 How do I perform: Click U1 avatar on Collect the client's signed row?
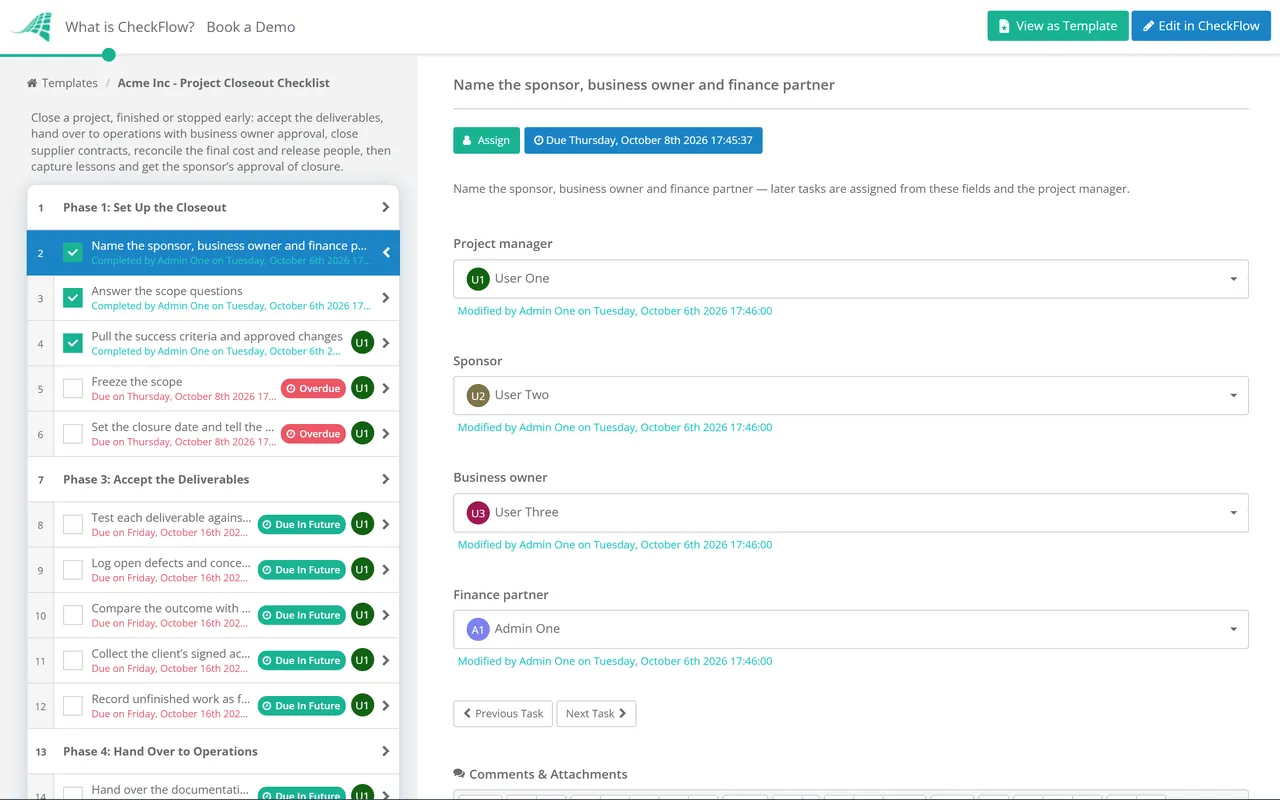coord(362,660)
